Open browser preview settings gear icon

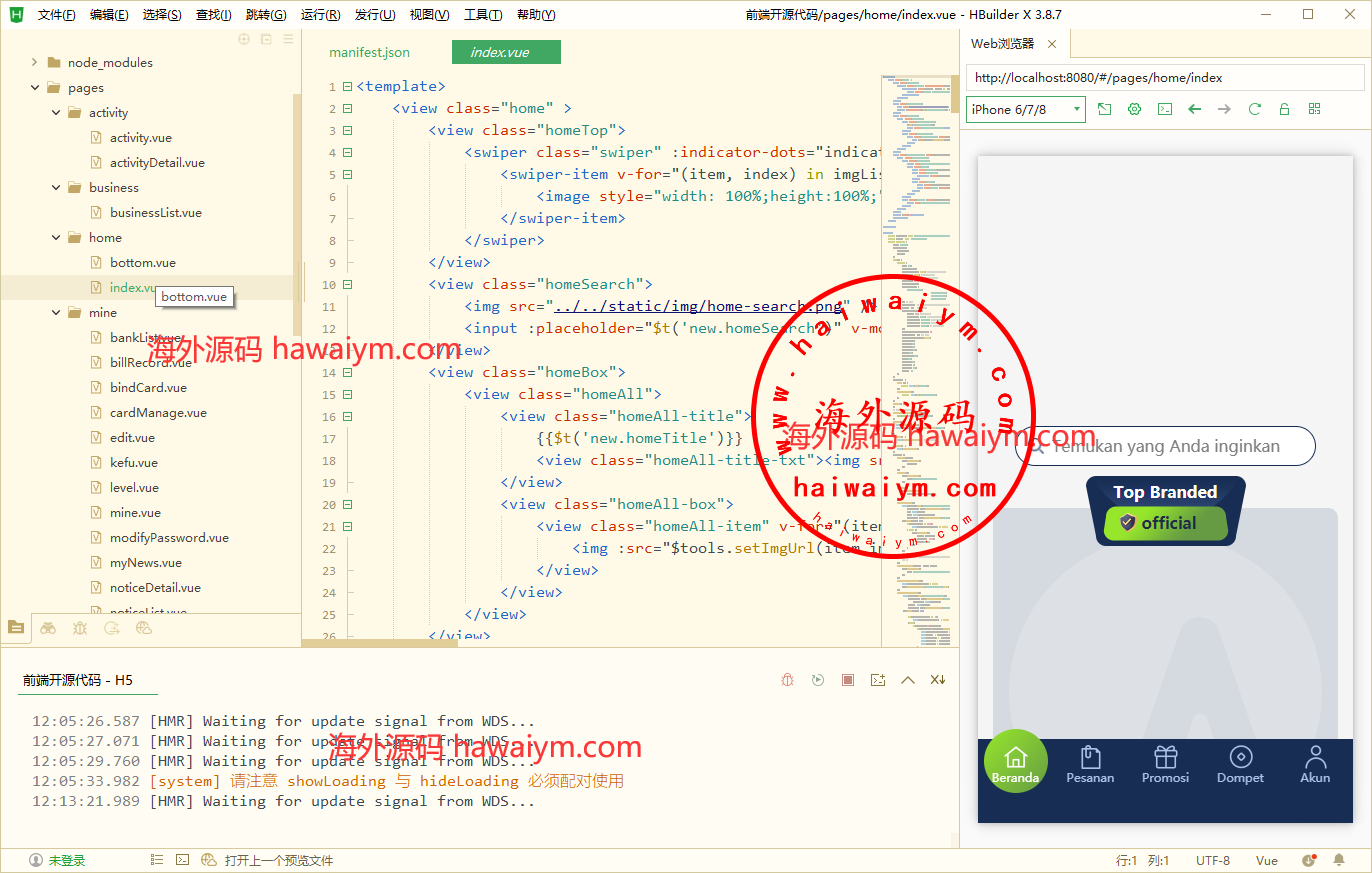(x=1134, y=109)
